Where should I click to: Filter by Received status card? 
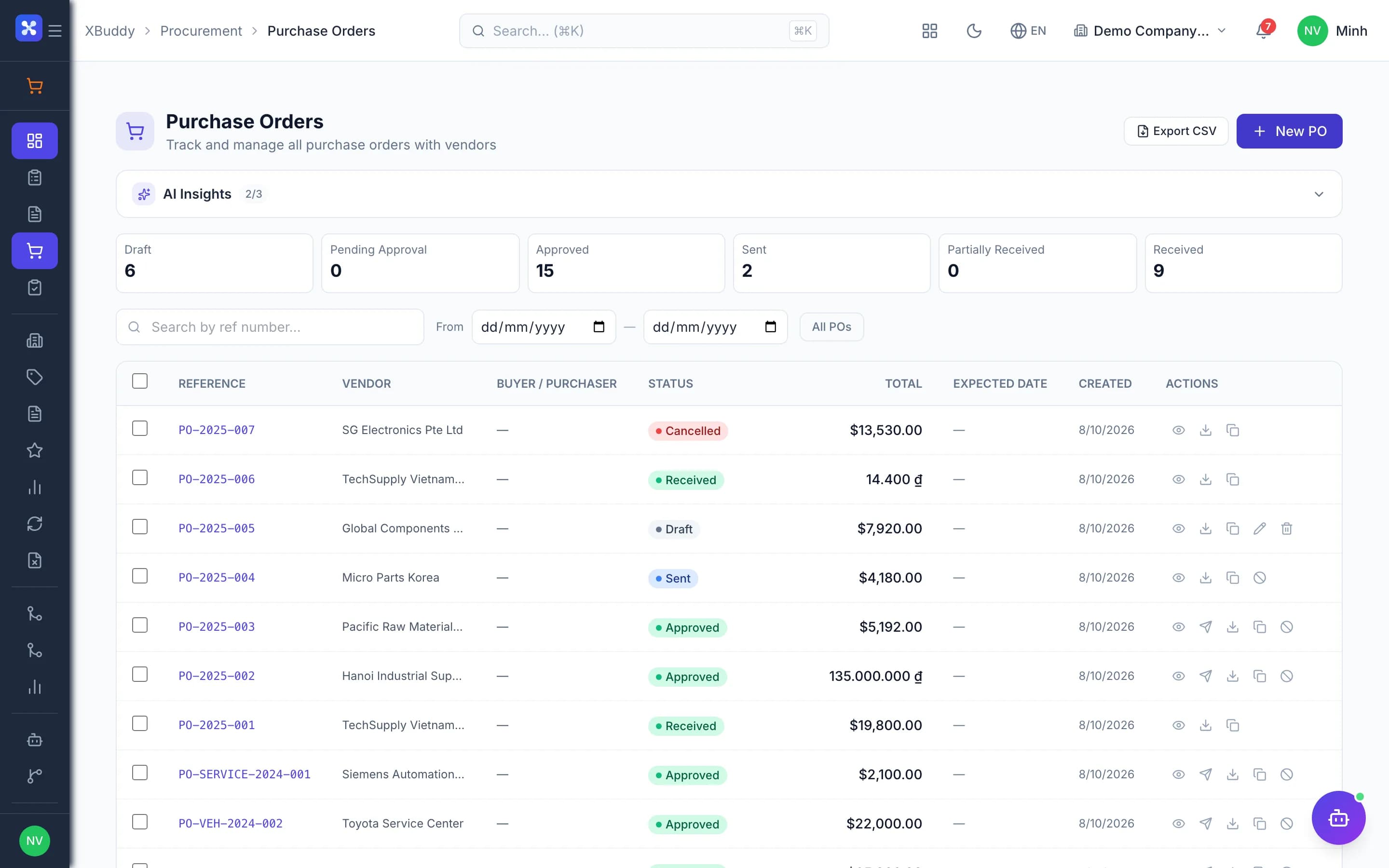click(1243, 263)
